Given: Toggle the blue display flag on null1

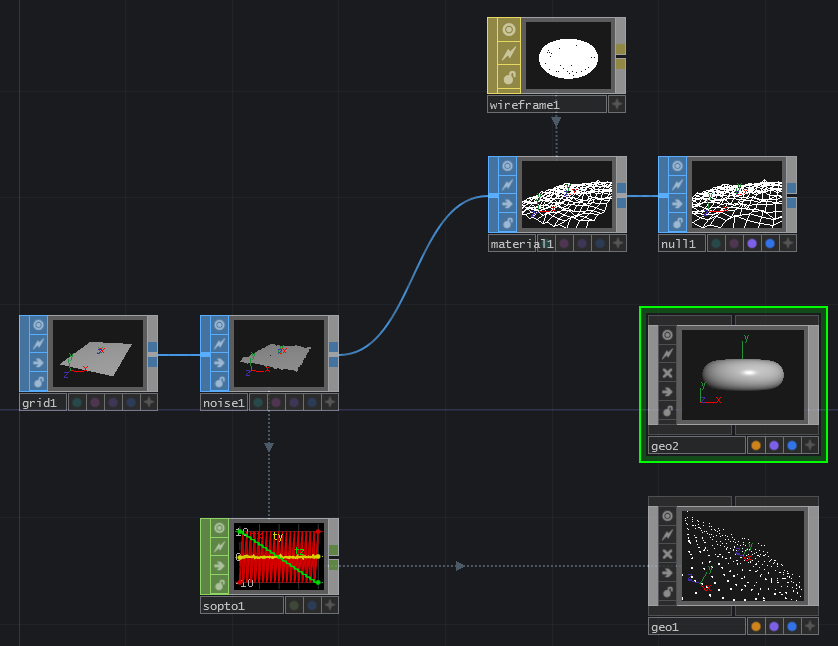Looking at the screenshot, I should pos(770,243).
